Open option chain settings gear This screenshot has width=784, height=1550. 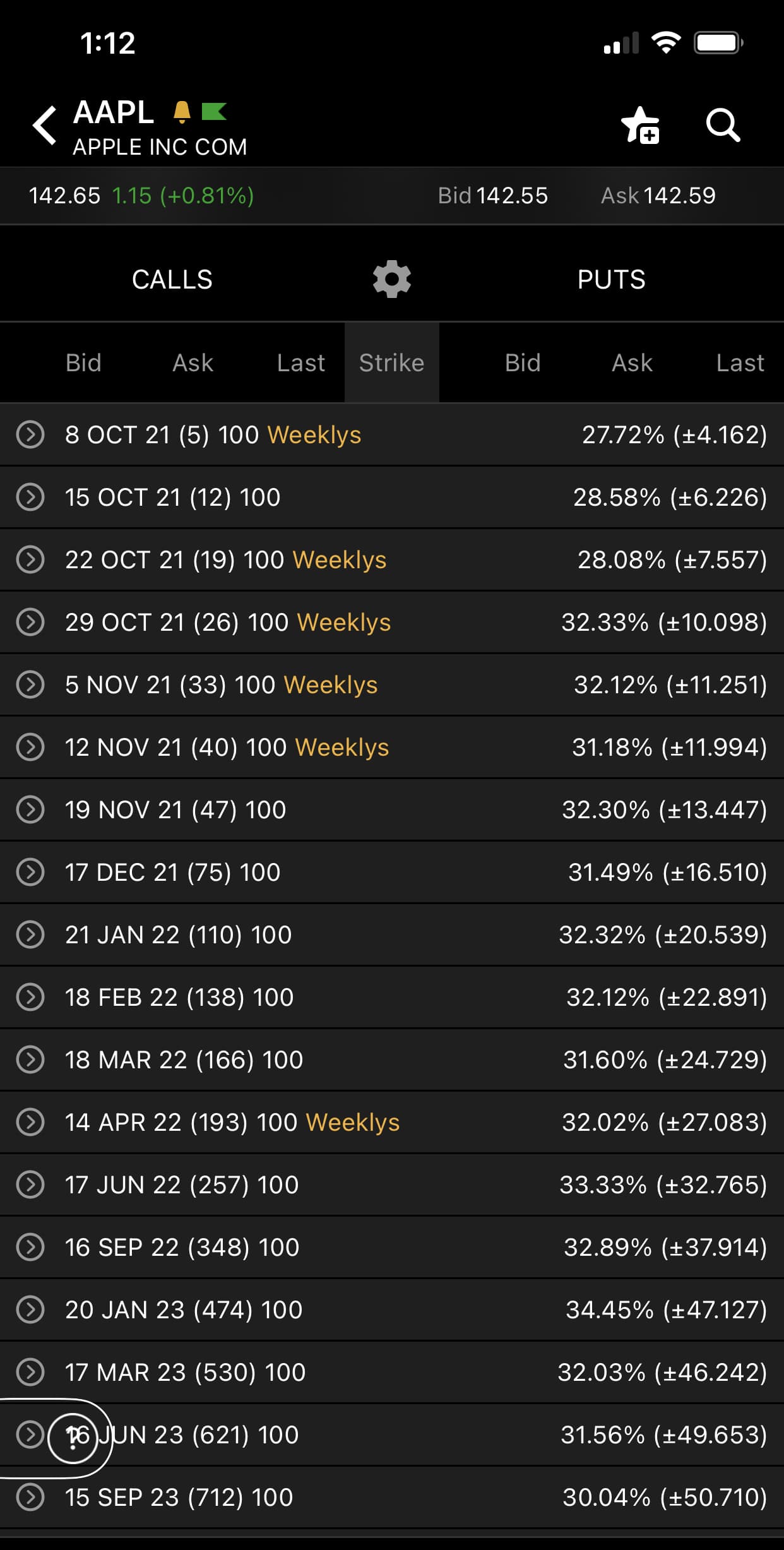[x=391, y=279]
